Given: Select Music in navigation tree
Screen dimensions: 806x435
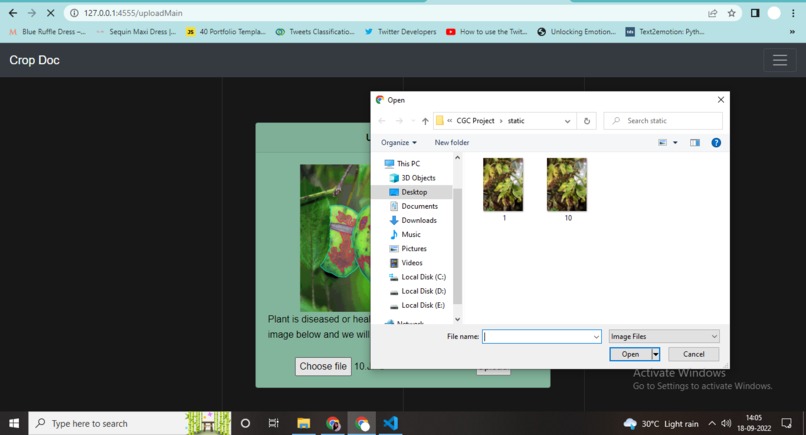Looking at the screenshot, I should coord(405,234).
